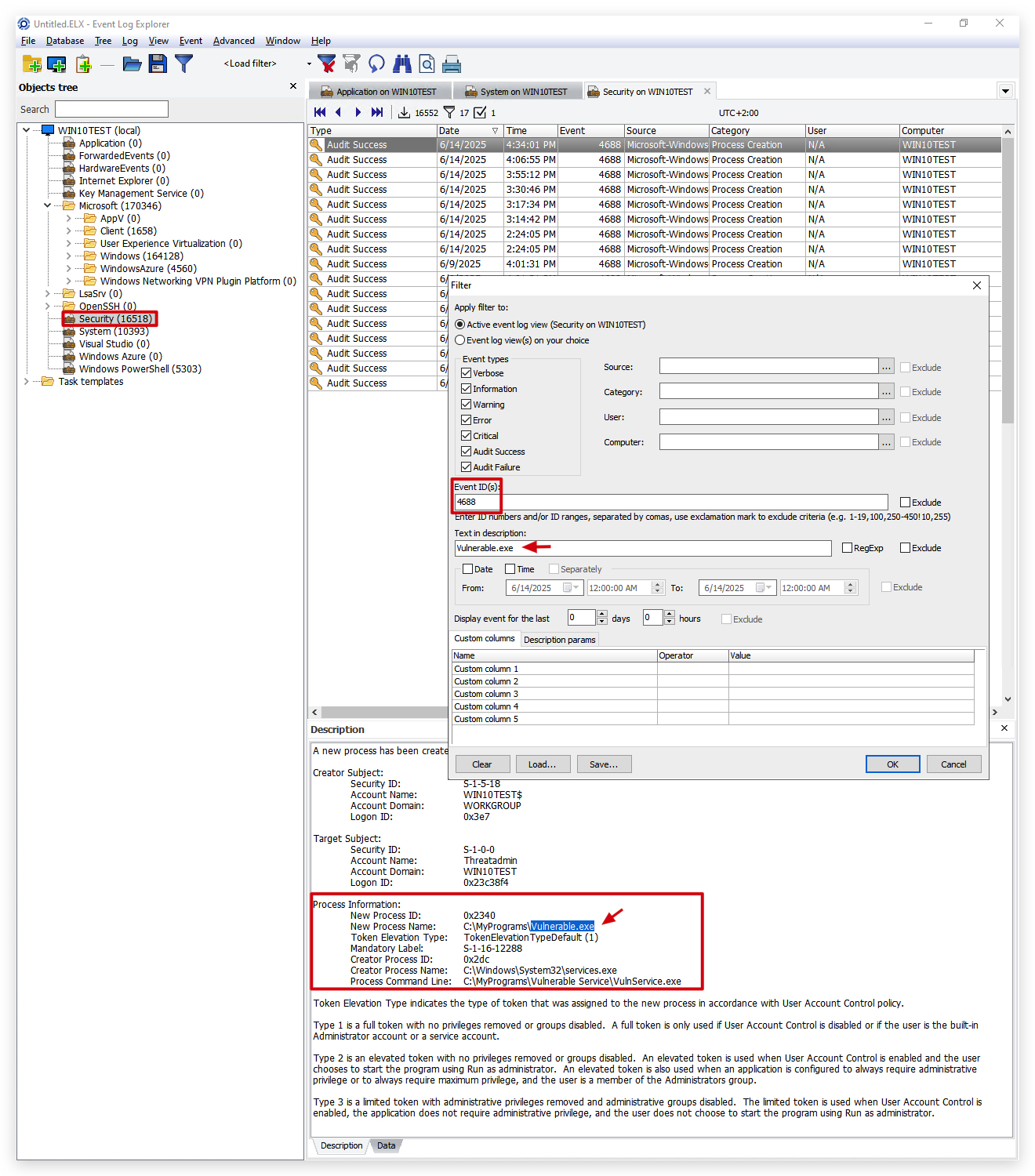Expand the Task templates tree node

pyautogui.click(x=27, y=382)
